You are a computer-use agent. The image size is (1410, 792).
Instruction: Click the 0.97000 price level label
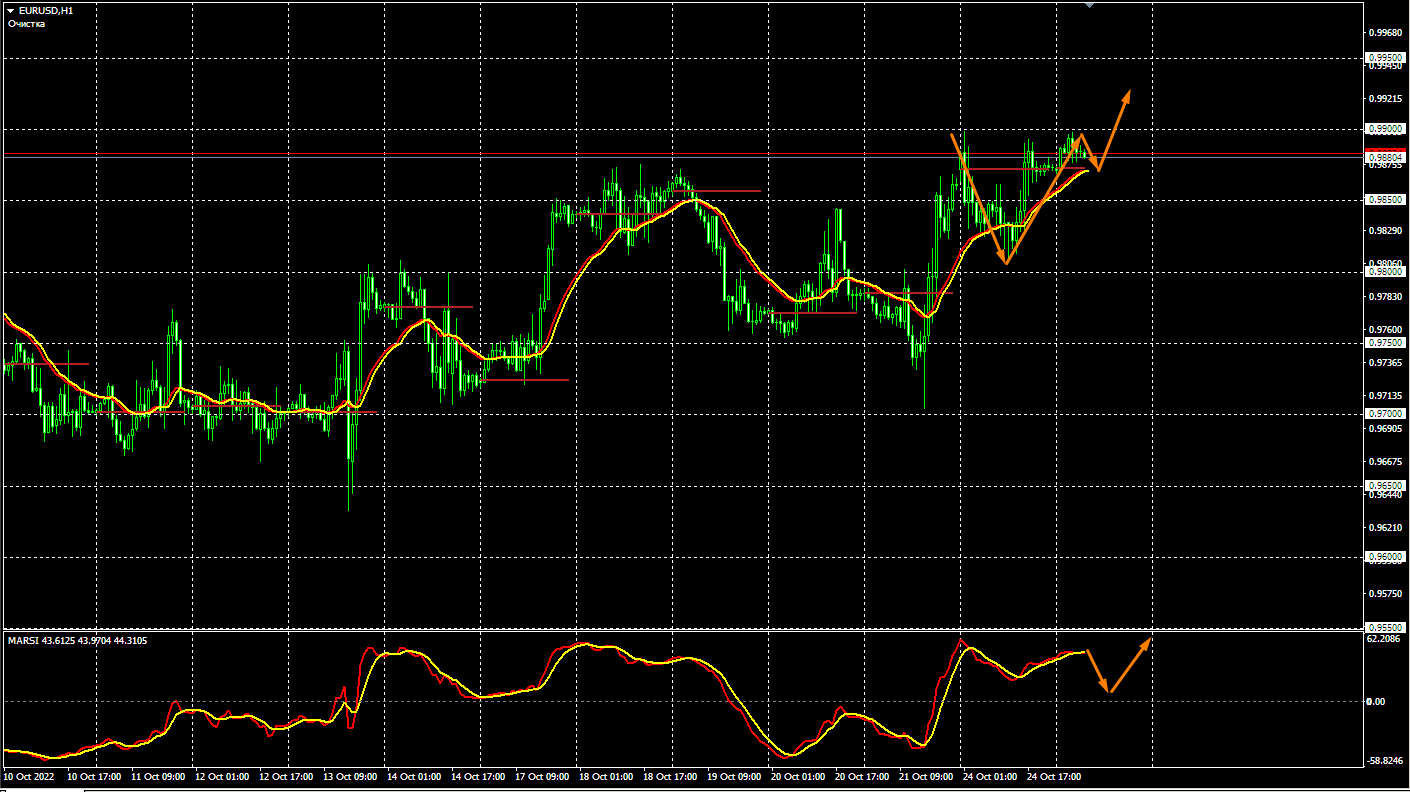tap(1385, 413)
